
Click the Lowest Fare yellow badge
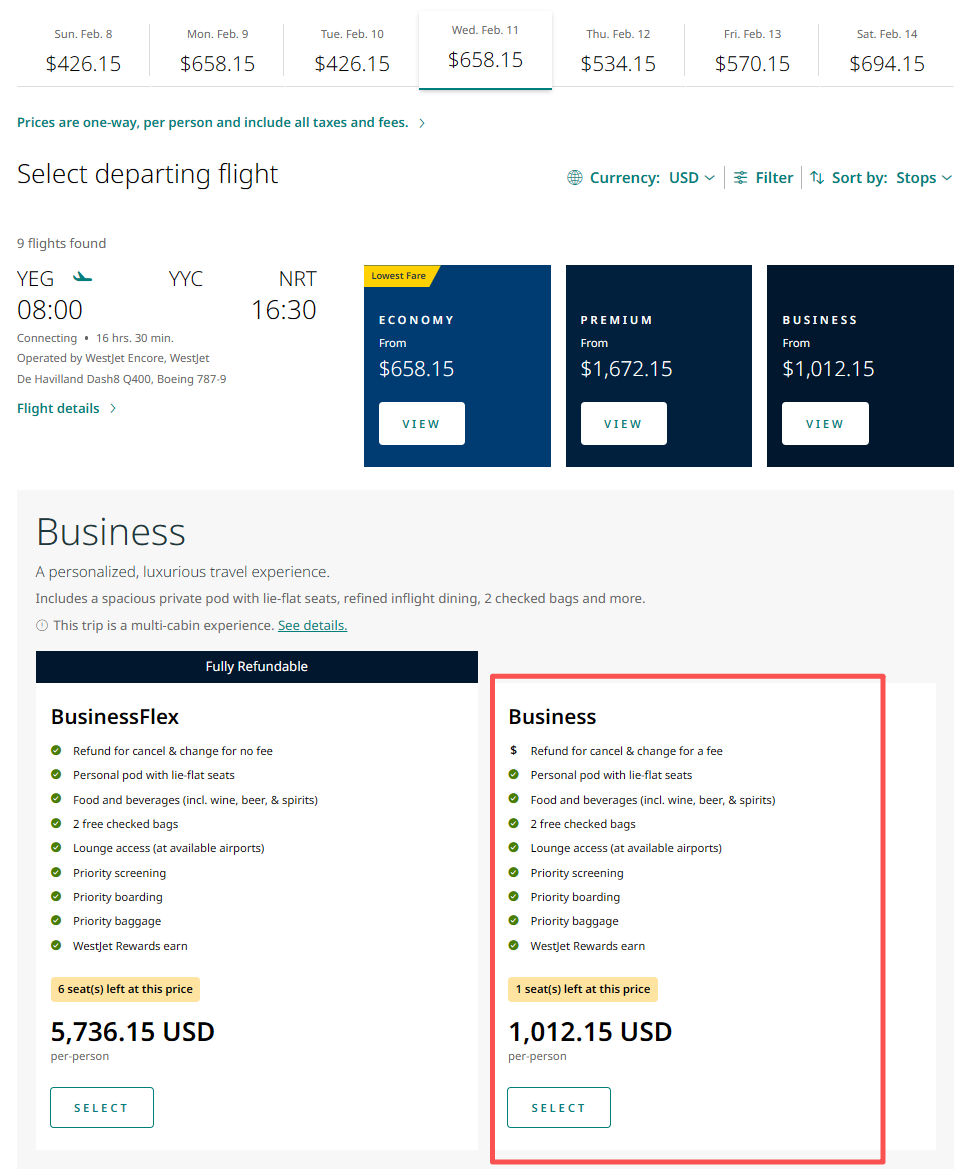pyautogui.click(x=399, y=276)
